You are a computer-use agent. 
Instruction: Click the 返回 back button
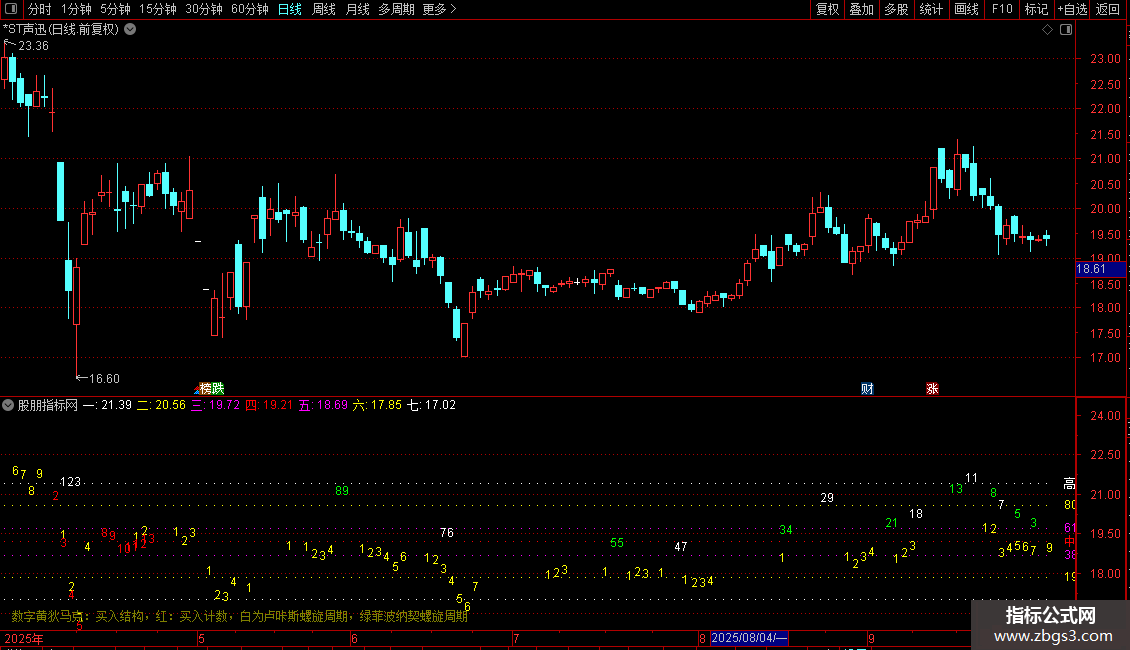1108,9
